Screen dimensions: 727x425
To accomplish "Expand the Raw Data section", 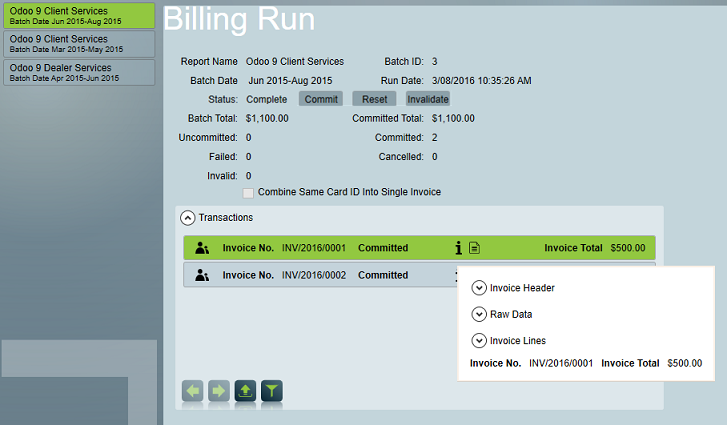I will click(479, 314).
